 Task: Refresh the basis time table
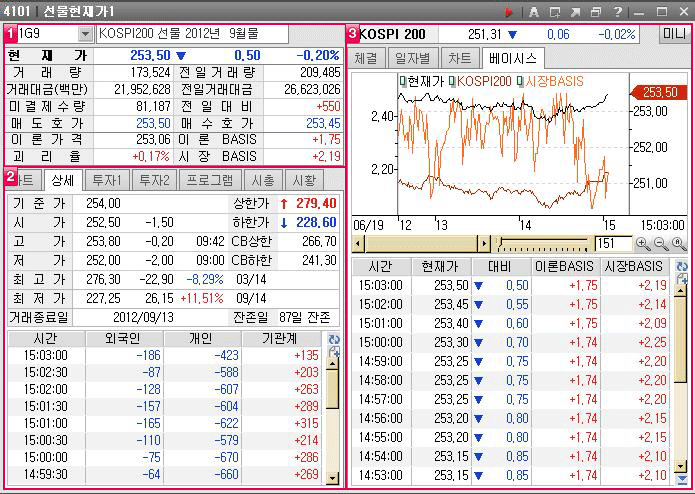coord(681,266)
